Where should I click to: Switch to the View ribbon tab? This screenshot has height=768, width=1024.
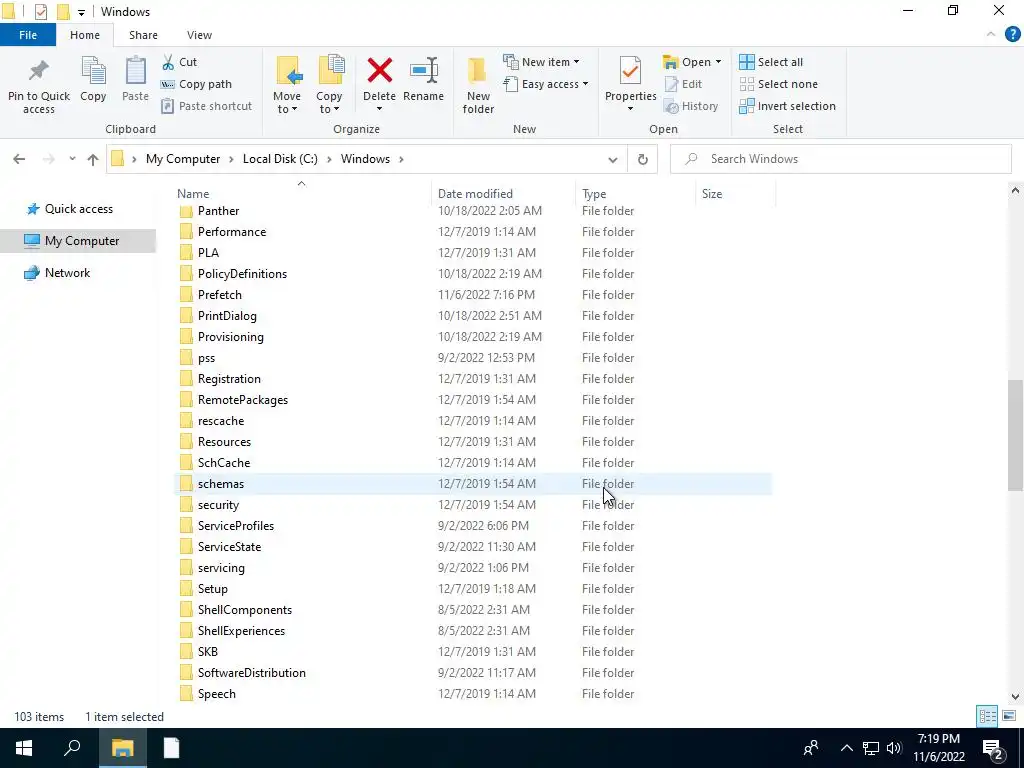tap(199, 35)
